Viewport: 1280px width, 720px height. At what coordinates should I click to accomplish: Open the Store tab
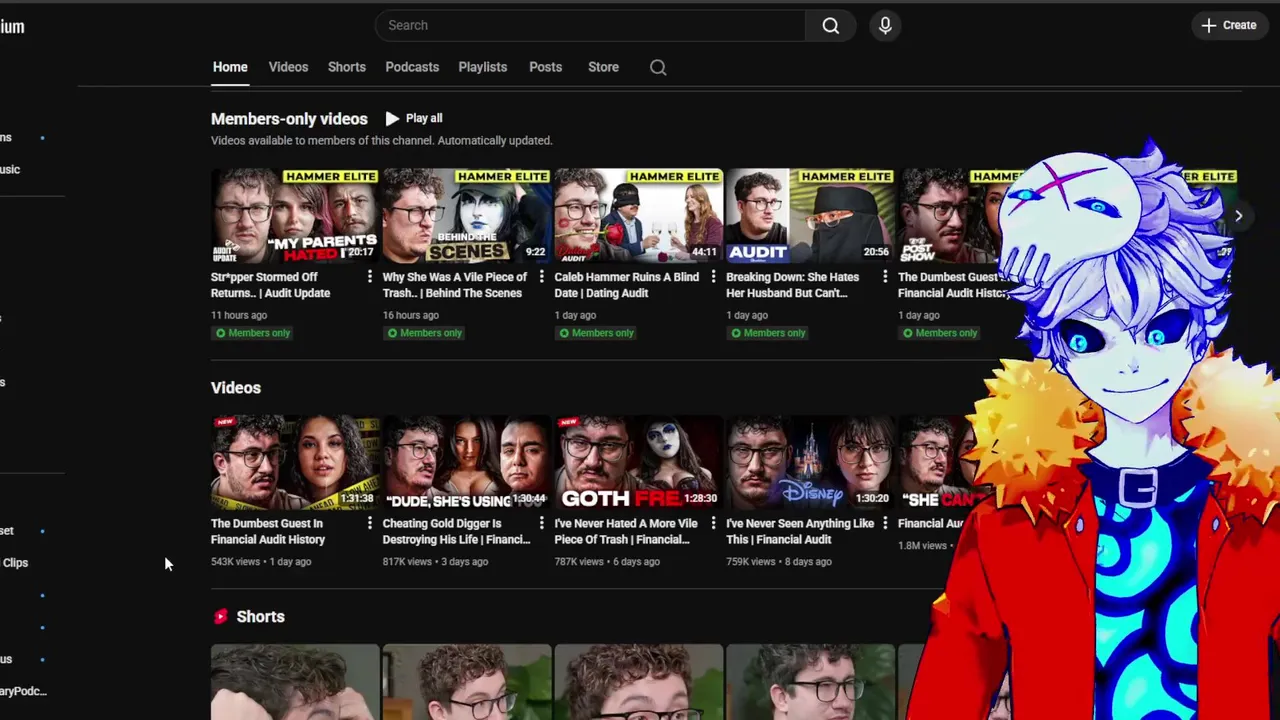coord(603,67)
